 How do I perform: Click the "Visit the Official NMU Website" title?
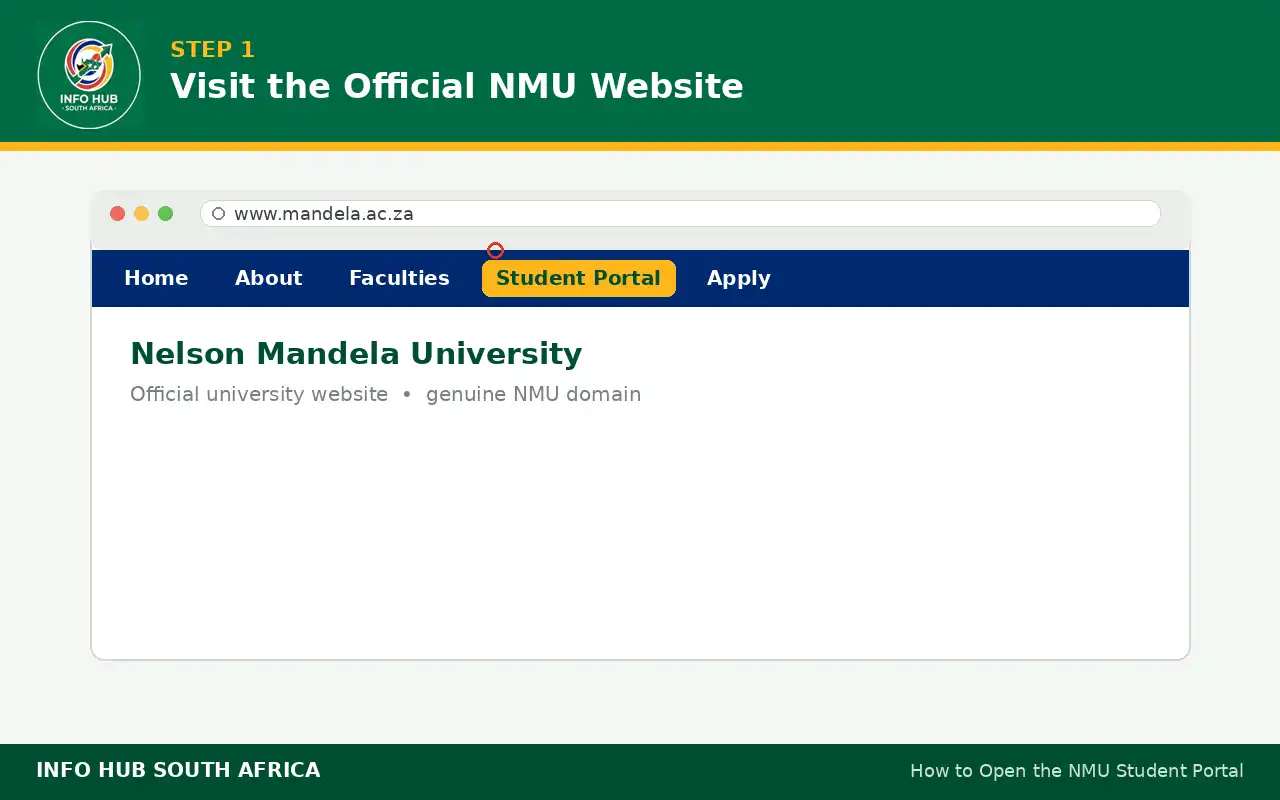coord(457,86)
